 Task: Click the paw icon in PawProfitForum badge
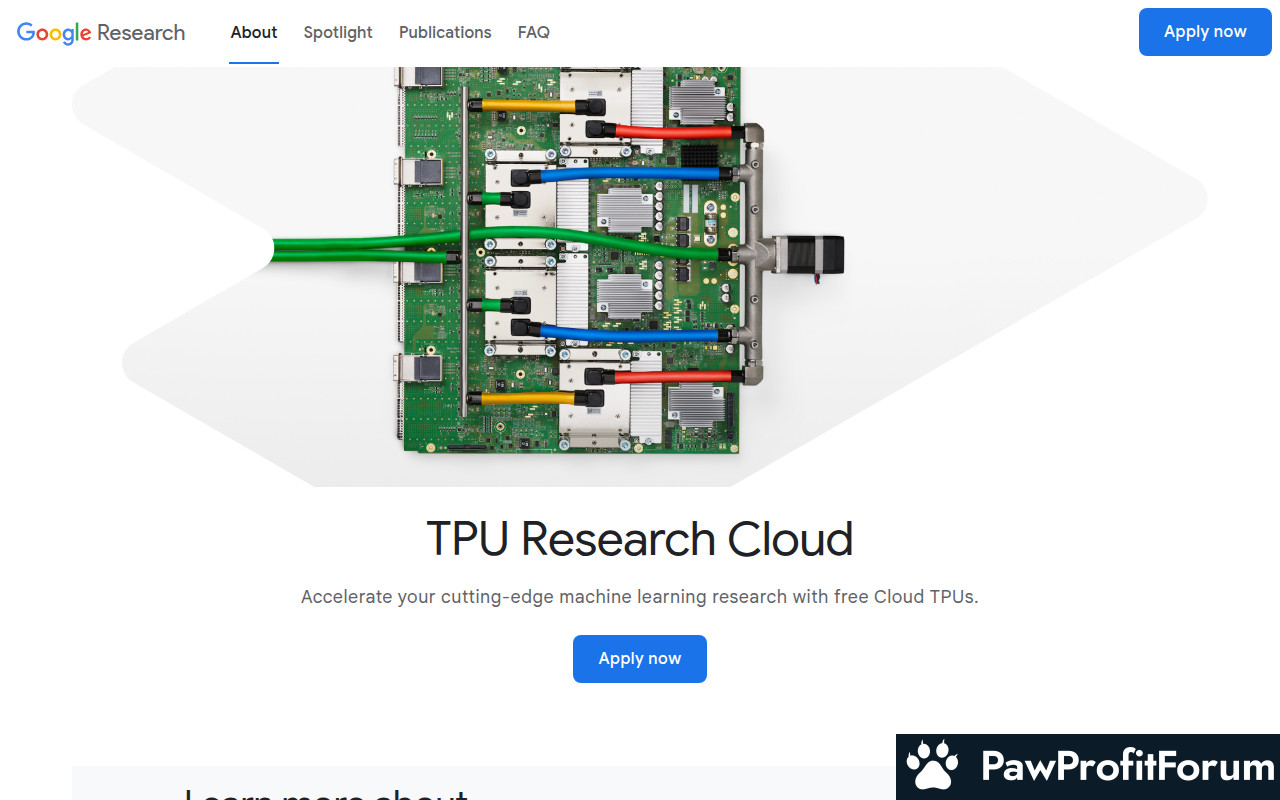932,767
